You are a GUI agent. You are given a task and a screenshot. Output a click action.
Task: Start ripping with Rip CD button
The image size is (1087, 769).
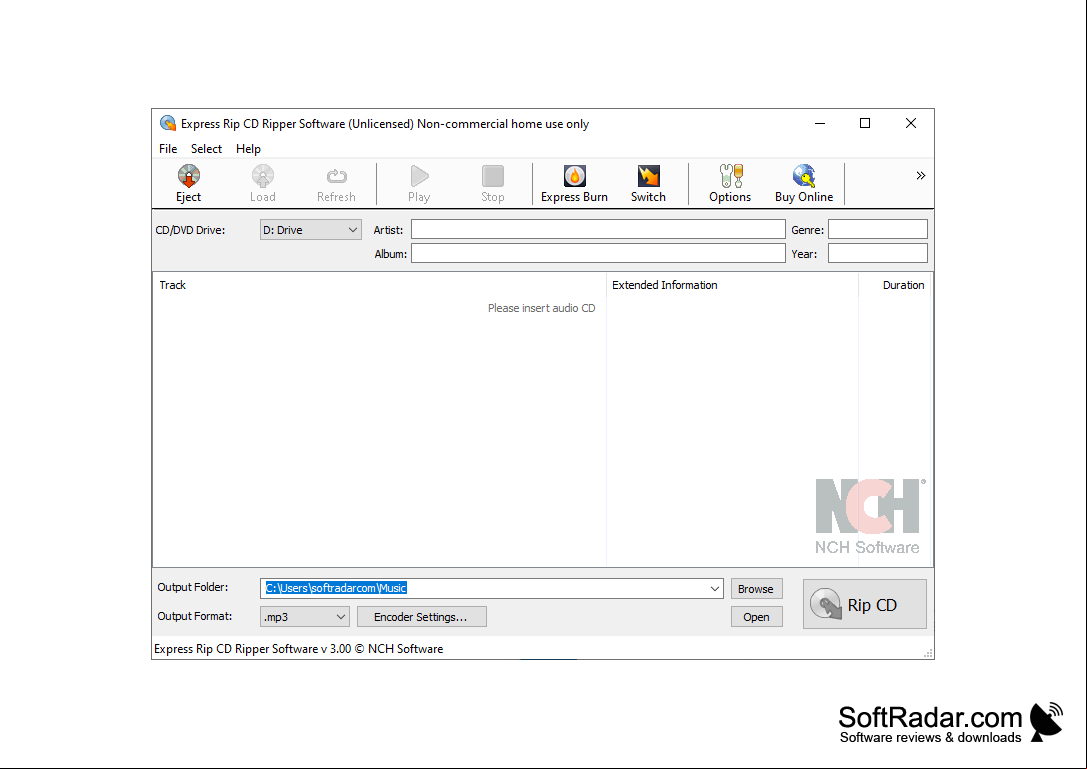(x=864, y=604)
